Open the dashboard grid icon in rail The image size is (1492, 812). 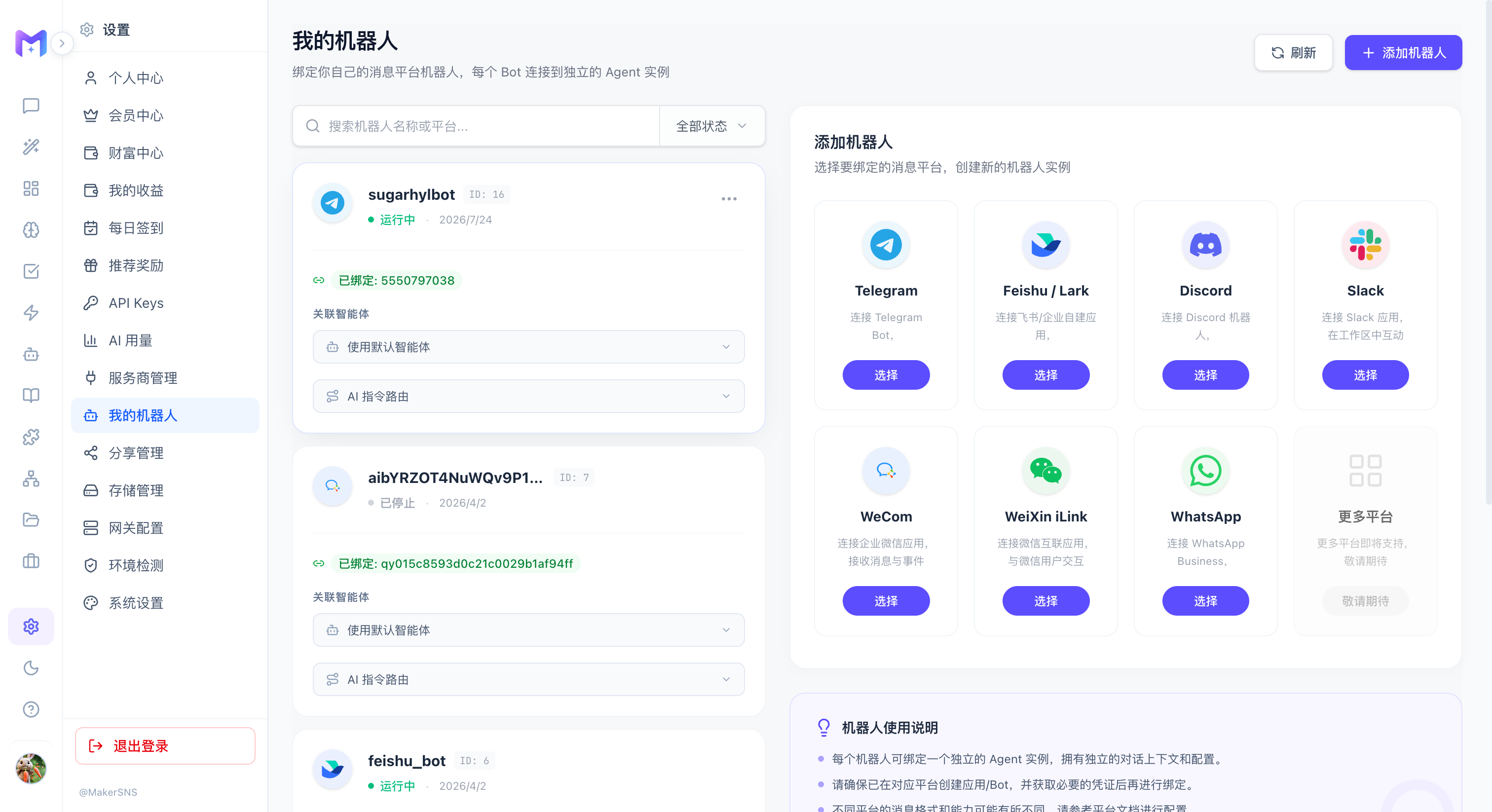click(31, 189)
